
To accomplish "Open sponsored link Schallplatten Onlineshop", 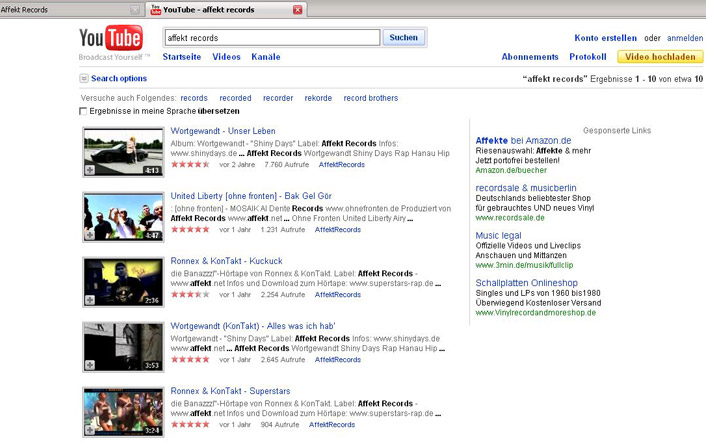I will pos(526,283).
